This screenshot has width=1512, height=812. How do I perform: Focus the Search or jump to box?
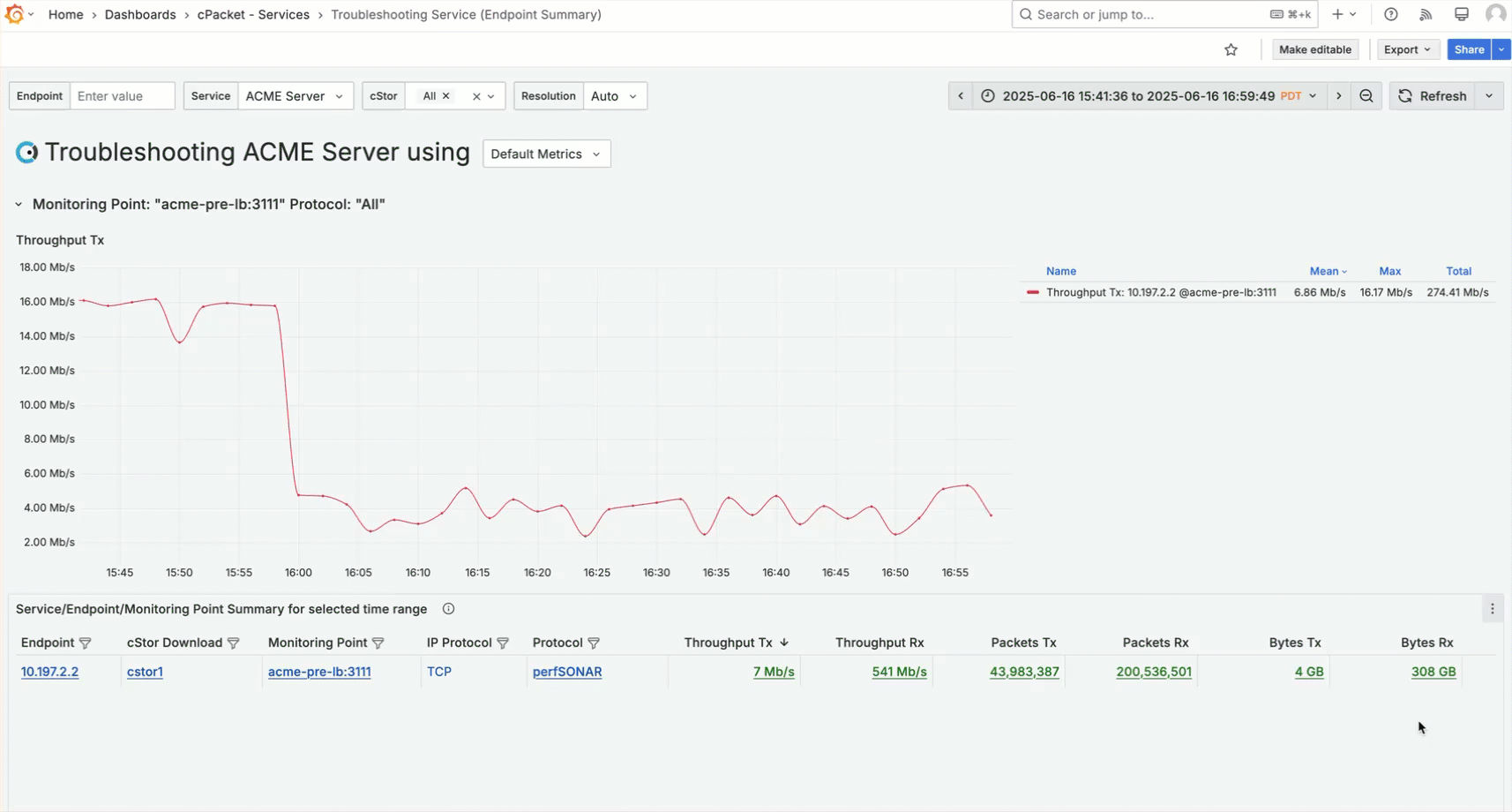1164,14
